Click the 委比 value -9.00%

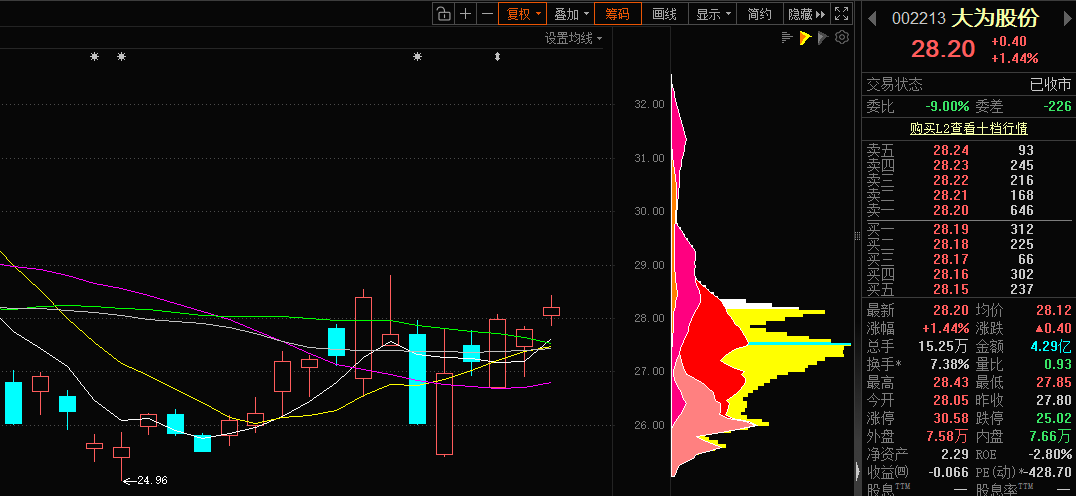click(947, 106)
